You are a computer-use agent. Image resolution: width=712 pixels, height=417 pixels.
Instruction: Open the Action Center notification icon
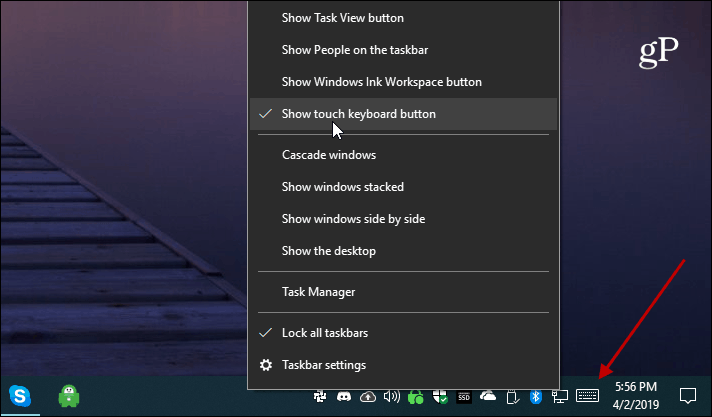pos(687,396)
